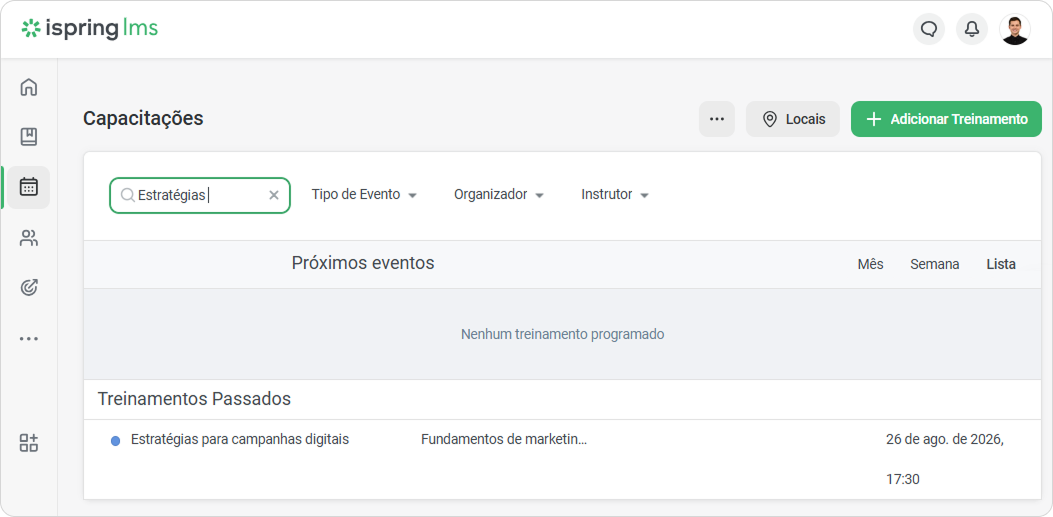Open the users icon in sidebar
The image size is (1053, 517).
pos(28,238)
